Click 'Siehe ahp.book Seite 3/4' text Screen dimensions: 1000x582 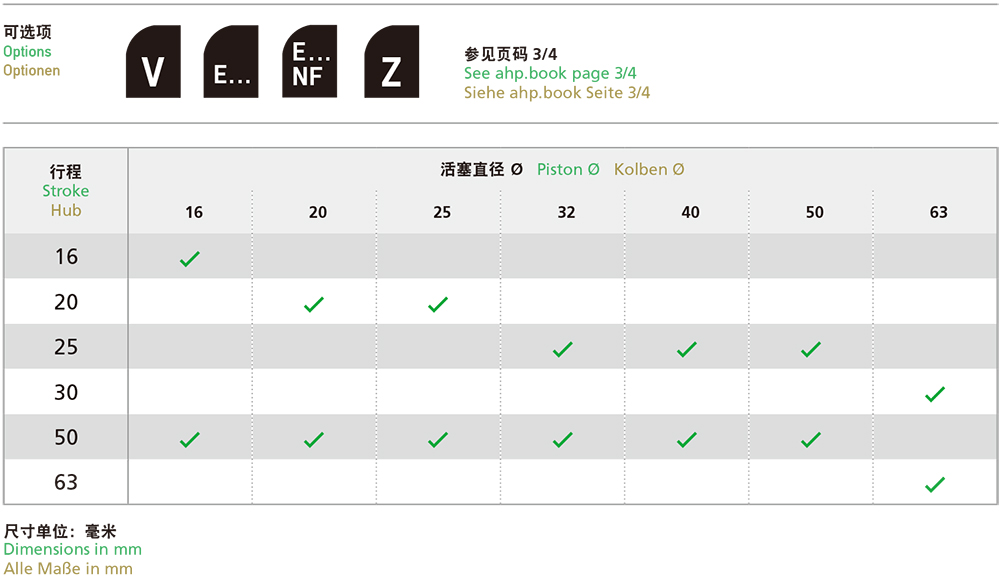(557, 93)
